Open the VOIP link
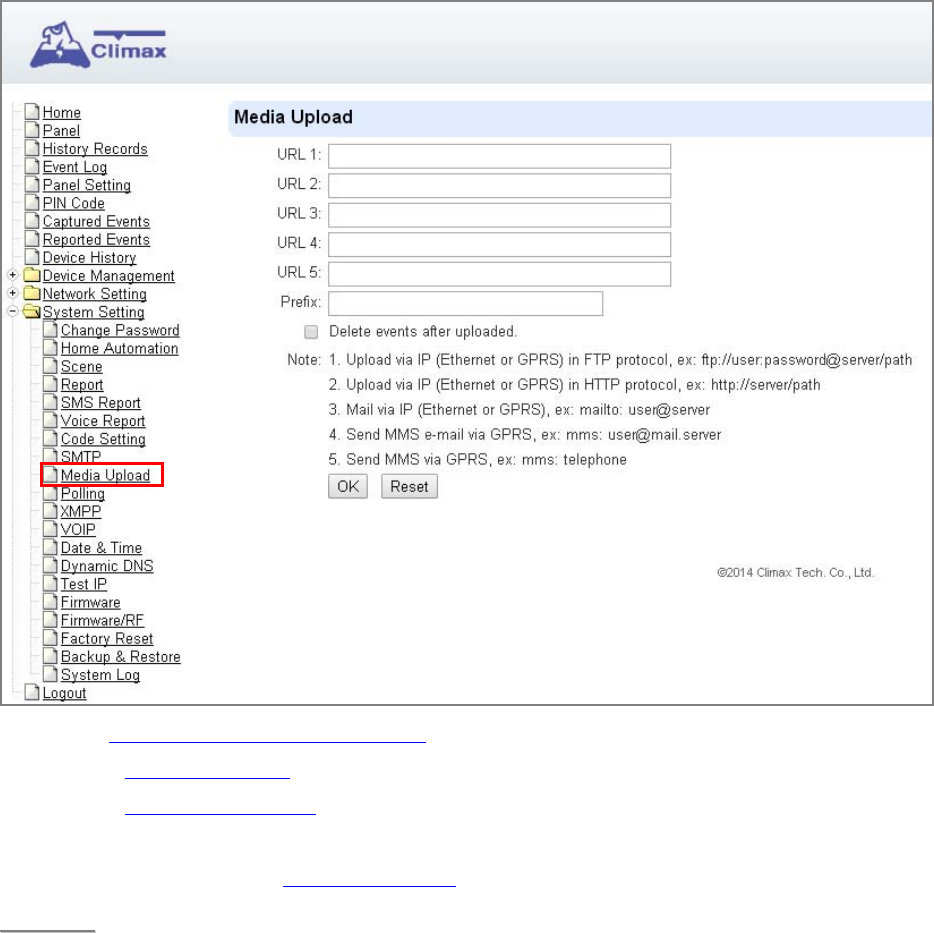This screenshot has width=934, height=933. click(78, 530)
